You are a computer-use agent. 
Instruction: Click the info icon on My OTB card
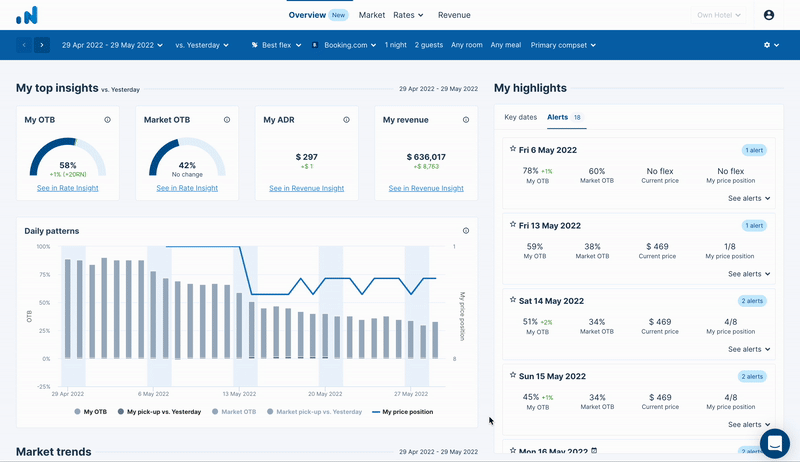point(107,120)
